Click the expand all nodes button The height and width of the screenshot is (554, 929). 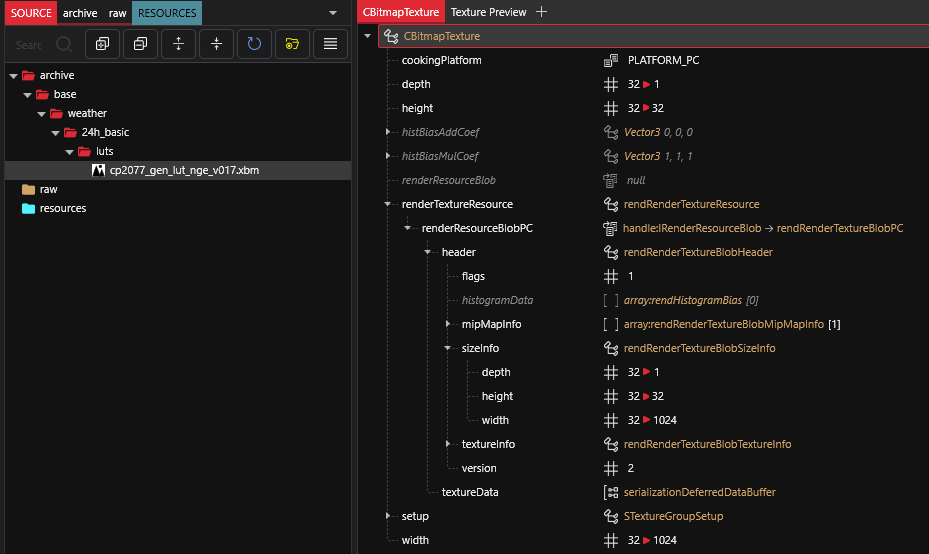(102, 44)
